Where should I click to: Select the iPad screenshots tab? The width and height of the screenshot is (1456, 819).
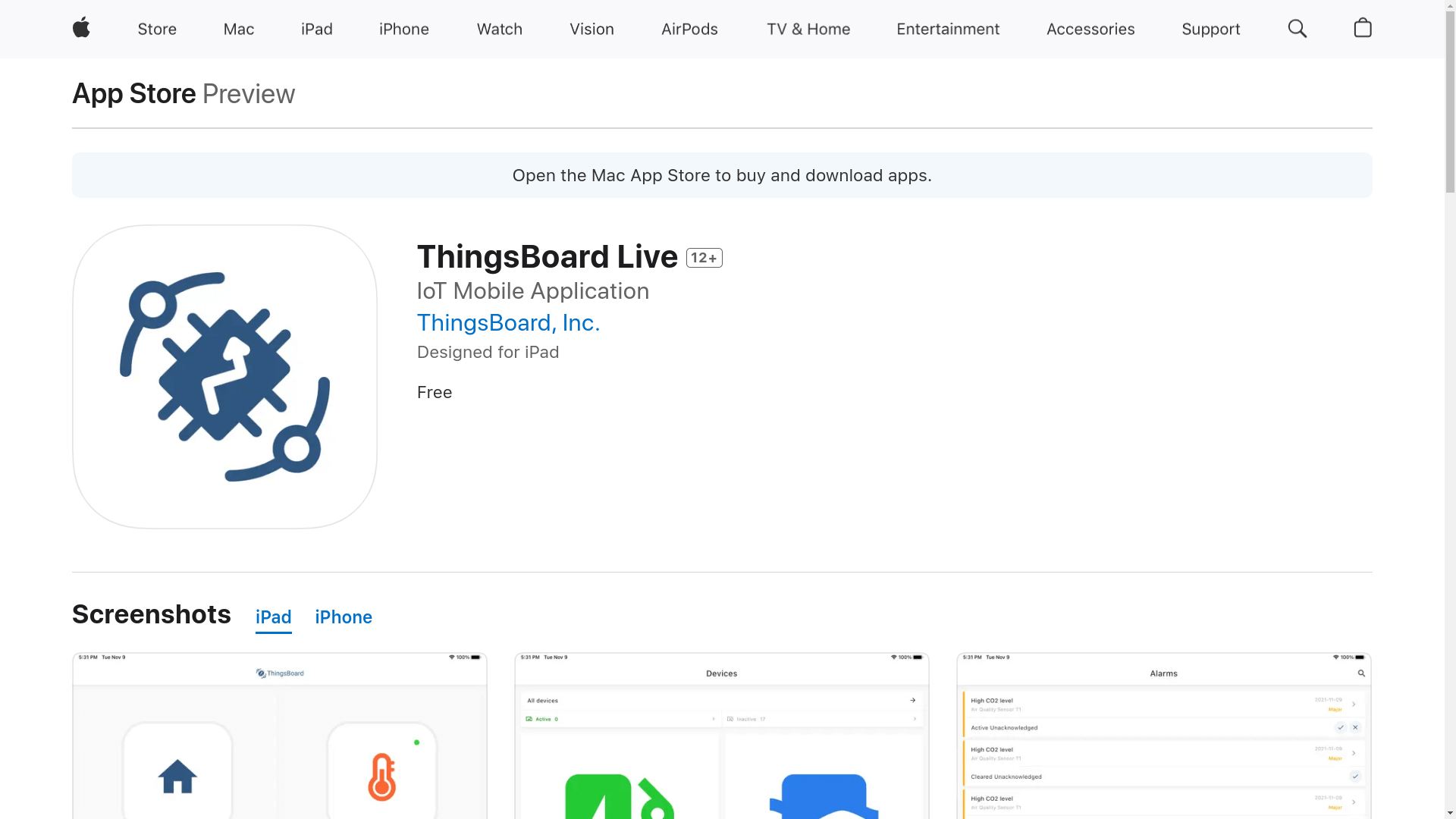click(x=273, y=617)
